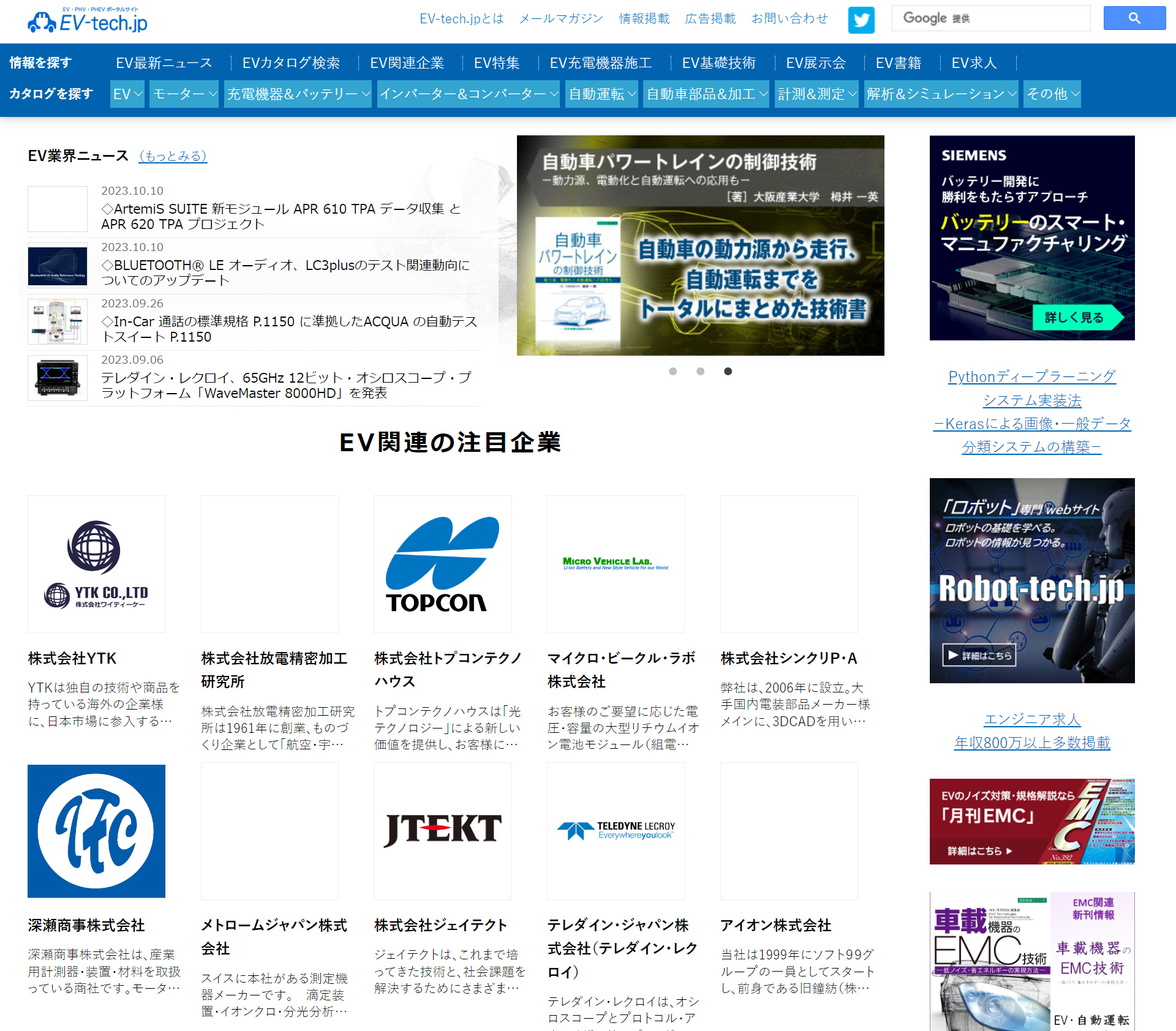
Task: Expand the モーター catalog dropdown
Action: tap(184, 94)
